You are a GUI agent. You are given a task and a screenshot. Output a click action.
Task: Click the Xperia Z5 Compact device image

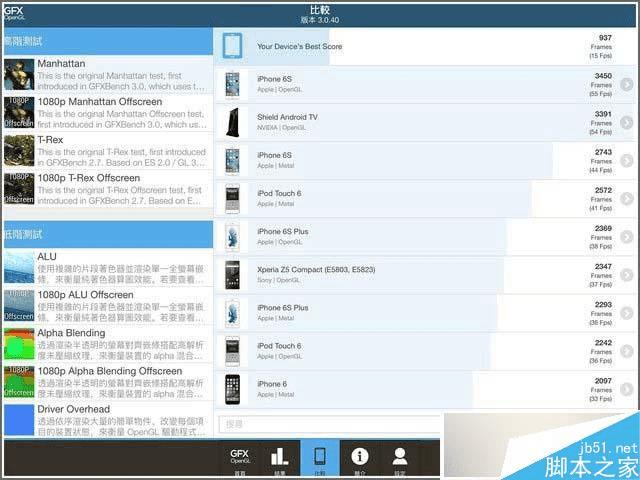click(232, 275)
